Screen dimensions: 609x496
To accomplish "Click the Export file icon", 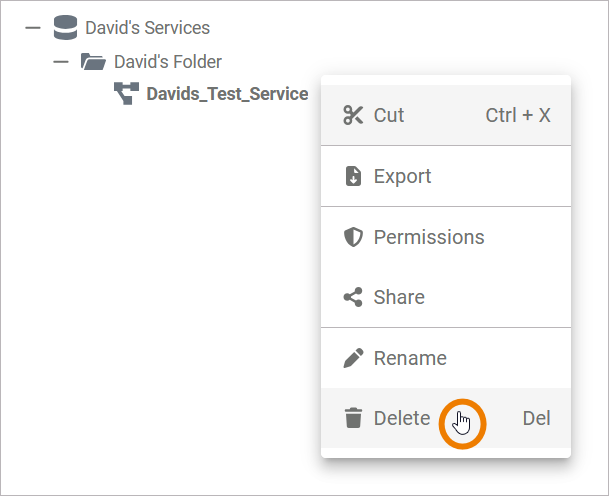I will coord(352,176).
